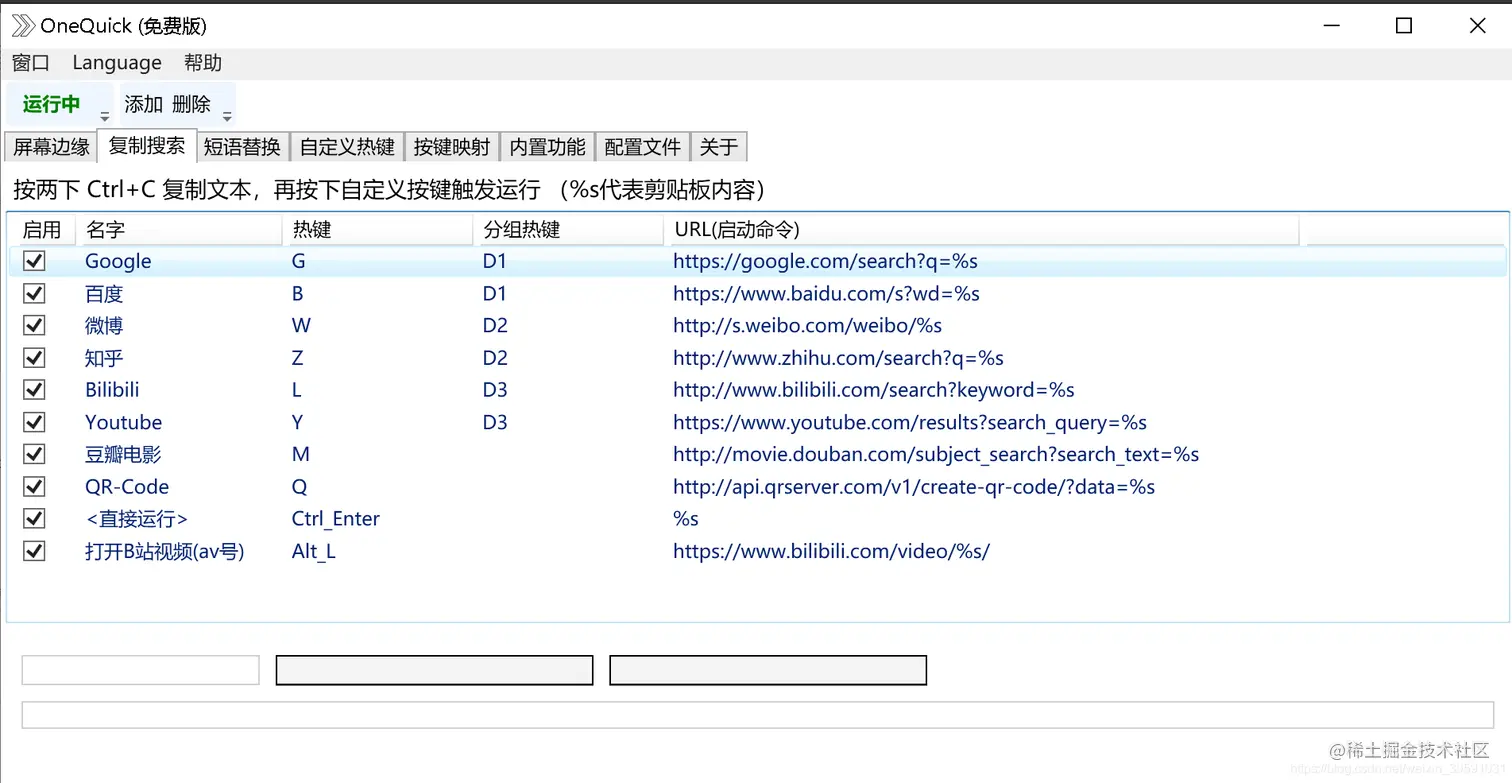Image resolution: width=1512 pixels, height=783 pixels.
Task: Uncheck the Bilibili row checkbox
Action: 34,390
